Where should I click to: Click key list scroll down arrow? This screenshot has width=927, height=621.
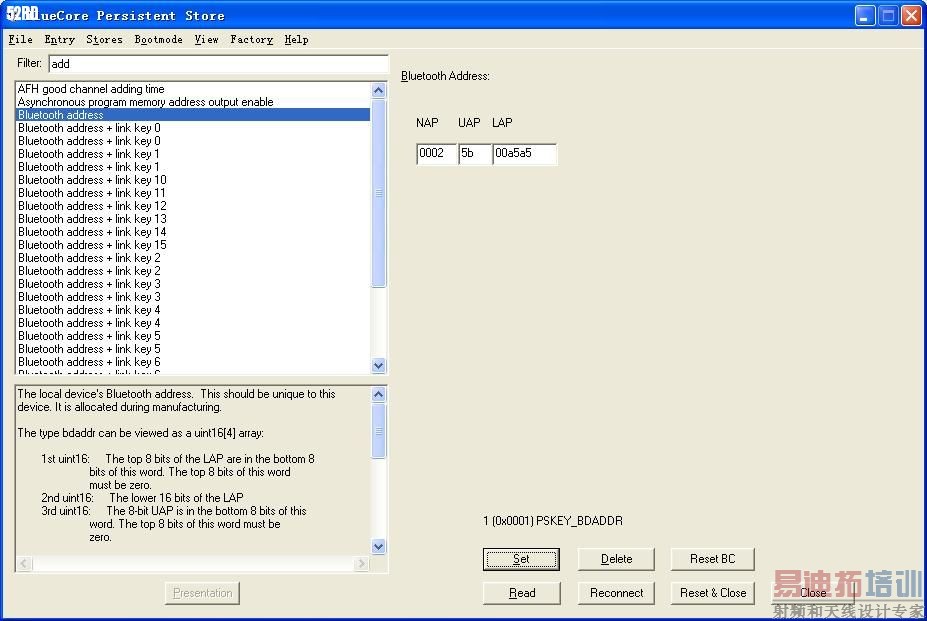tap(379, 366)
